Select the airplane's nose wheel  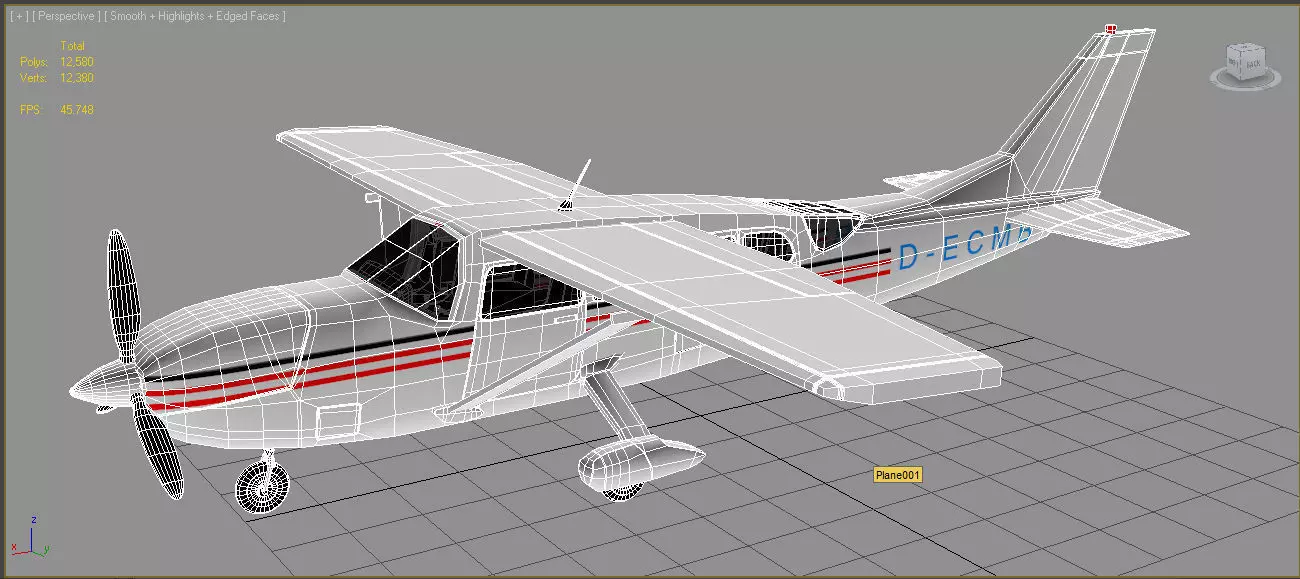[264, 487]
